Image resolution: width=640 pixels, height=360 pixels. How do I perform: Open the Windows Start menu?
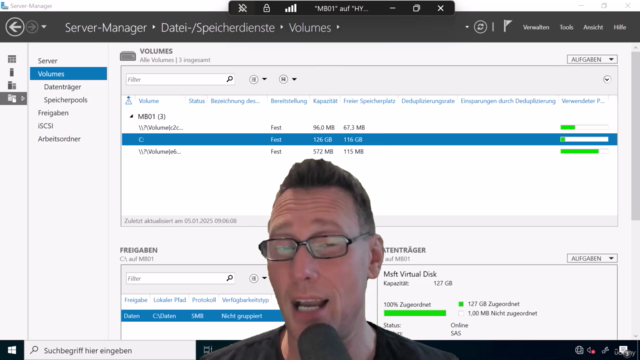point(12,350)
